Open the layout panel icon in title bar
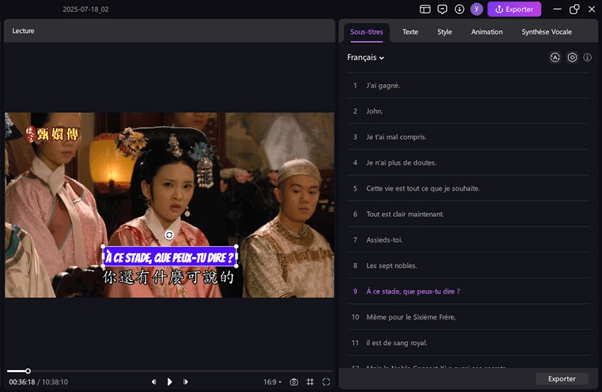Image resolution: width=602 pixels, height=392 pixels. point(425,9)
